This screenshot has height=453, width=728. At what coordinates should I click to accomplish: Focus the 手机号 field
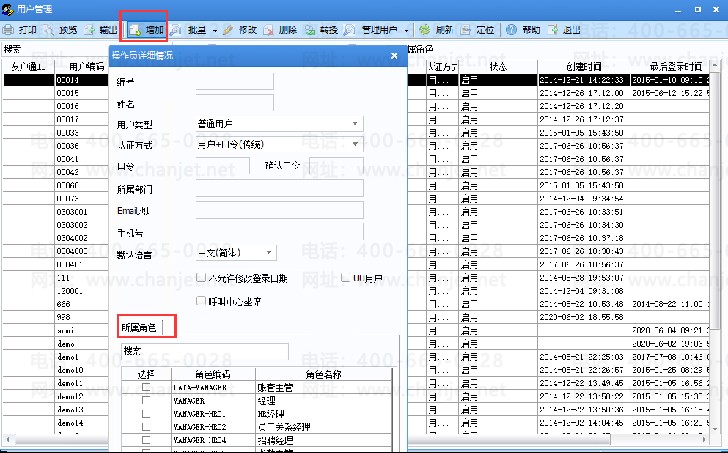[279, 232]
